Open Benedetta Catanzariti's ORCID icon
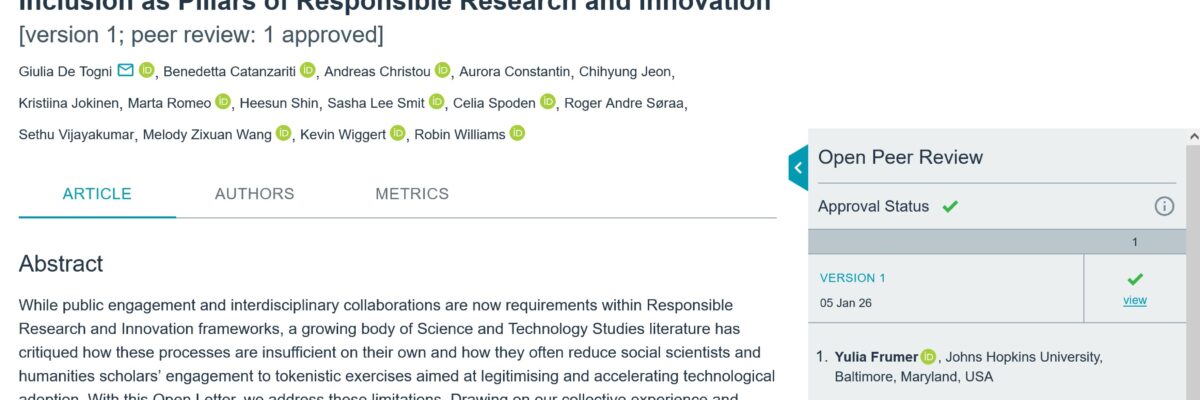The image size is (1200, 400). pos(308,70)
